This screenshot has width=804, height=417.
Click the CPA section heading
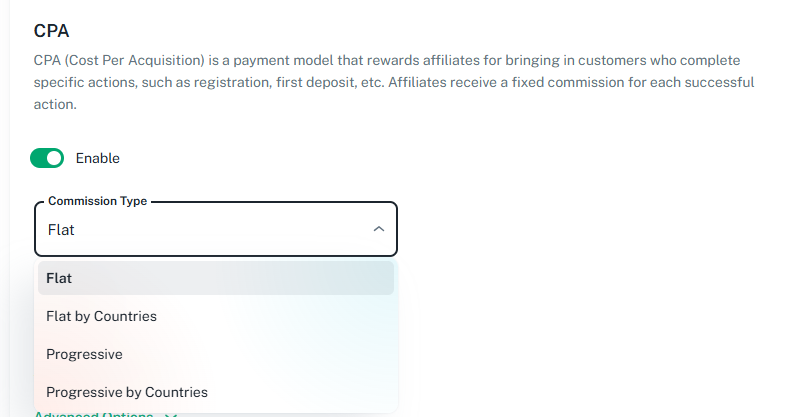tap(50, 31)
